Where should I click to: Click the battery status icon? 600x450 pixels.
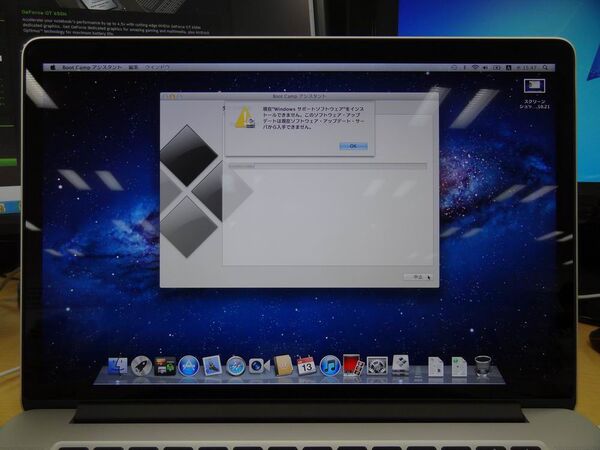(496, 68)
